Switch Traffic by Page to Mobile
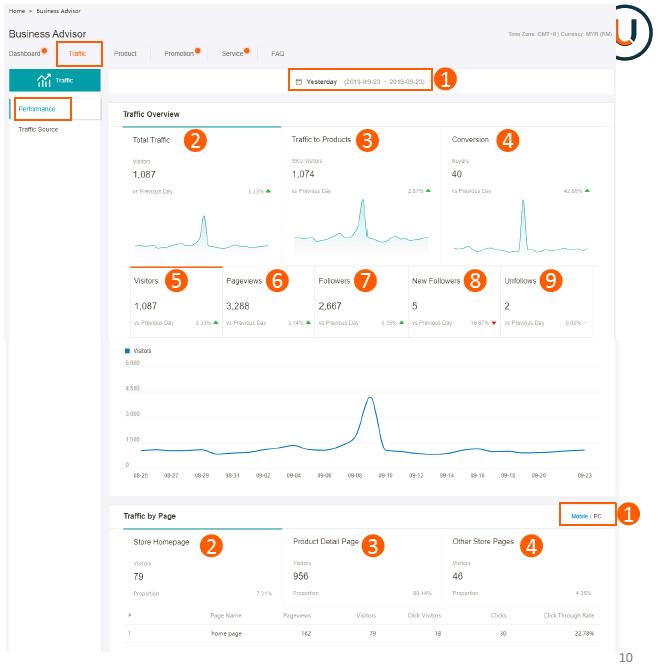This screenshot has width=664, height=670. [579, 516]
